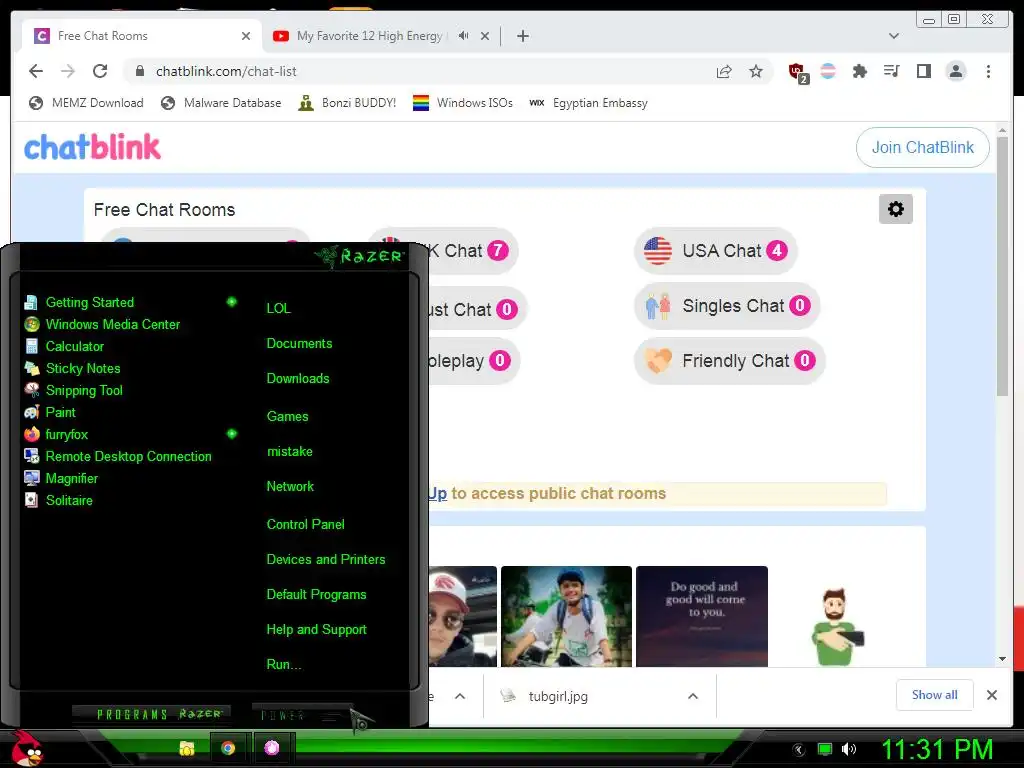Image resolution: width=1024 pixels, height=768 pixels.
Task: Open the media control playlist icon
Action: click(891, 71)
